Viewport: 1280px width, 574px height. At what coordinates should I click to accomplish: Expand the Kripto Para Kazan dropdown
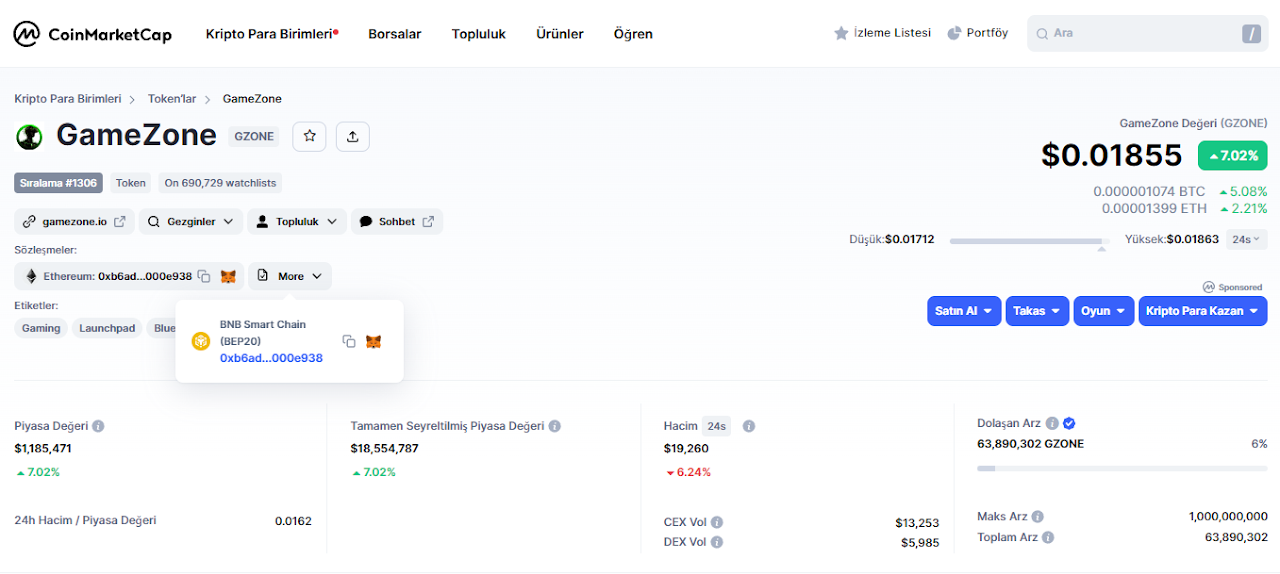(1203, 311)
